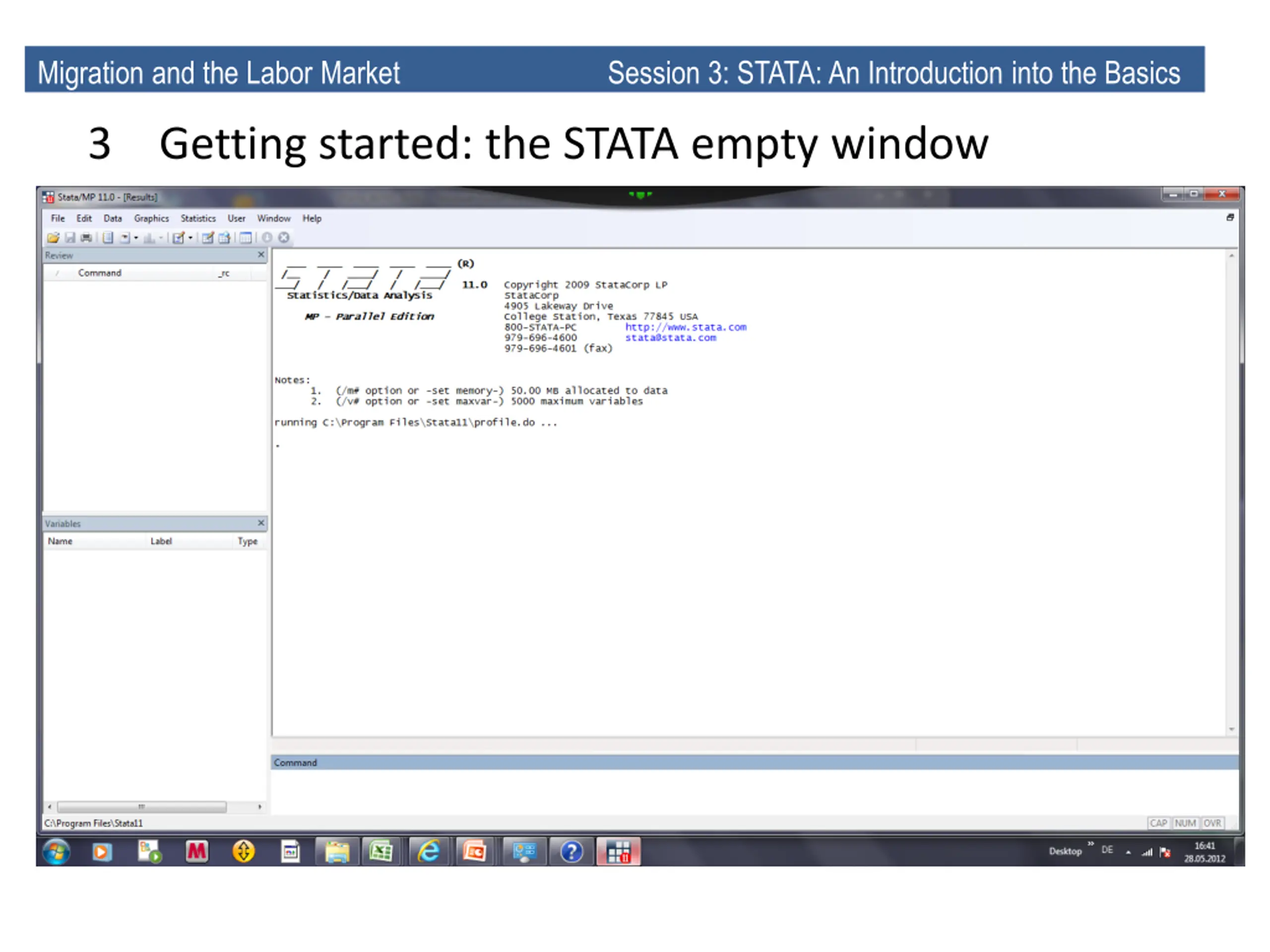Screen dimensions: 1270x952
Task: Open the File menu
Action: (x=58, y=218)
